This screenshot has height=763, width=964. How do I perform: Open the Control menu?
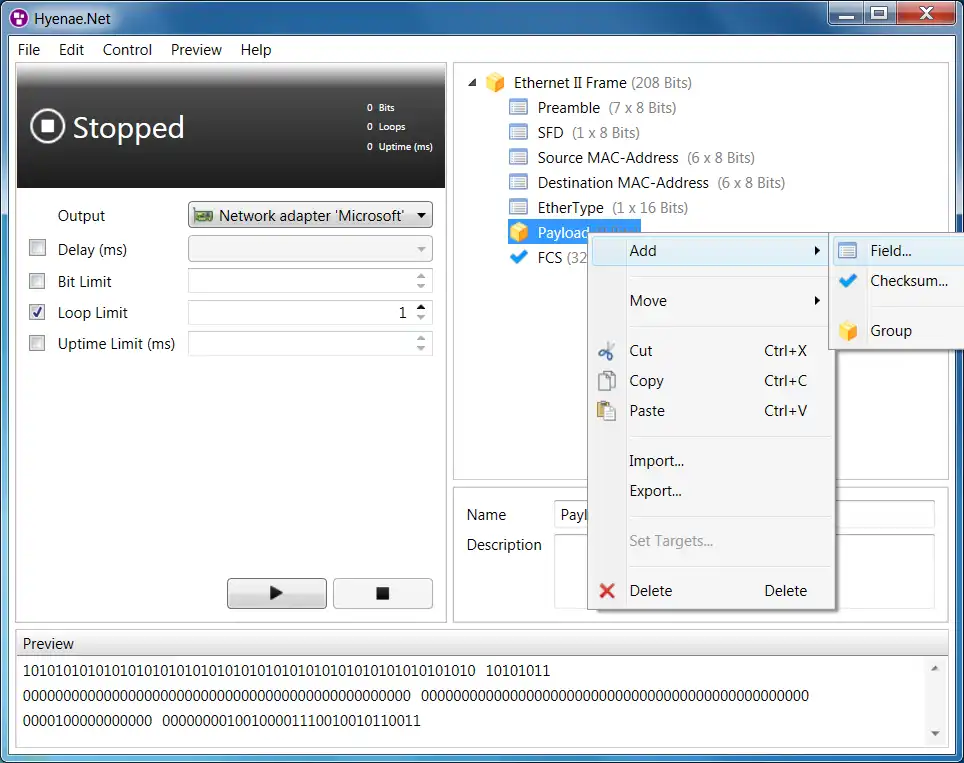[x=127, y=50]
